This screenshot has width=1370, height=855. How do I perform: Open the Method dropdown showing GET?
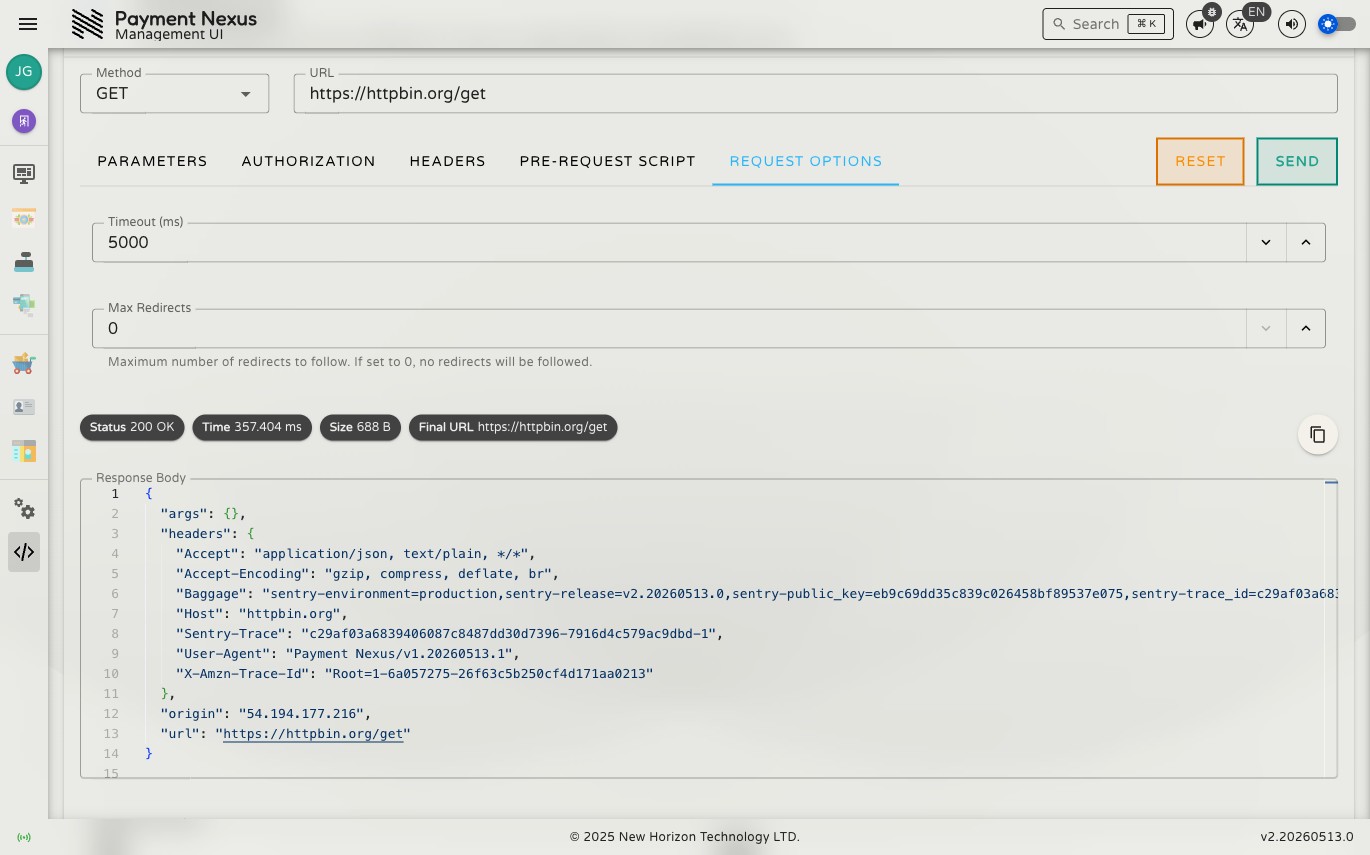pos(174,93)
